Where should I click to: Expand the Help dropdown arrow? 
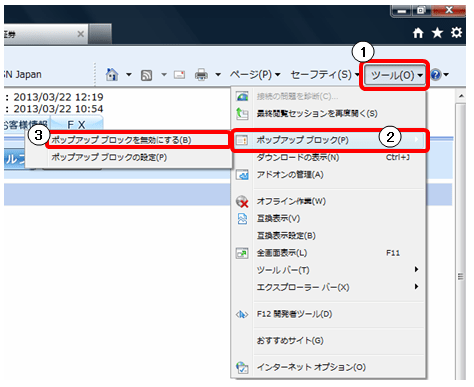(446, 75)
